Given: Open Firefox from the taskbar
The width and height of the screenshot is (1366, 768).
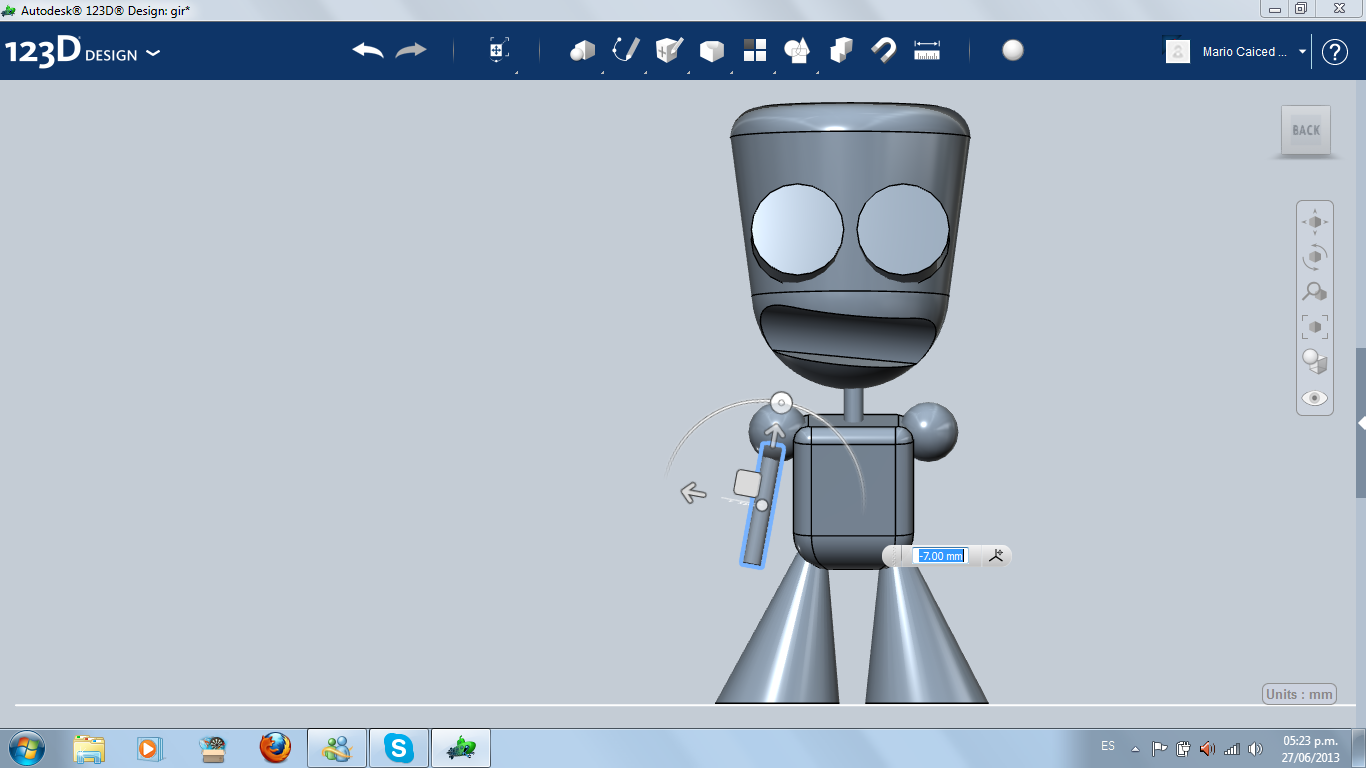Looking at the screenshot, I should coord(274,748).
